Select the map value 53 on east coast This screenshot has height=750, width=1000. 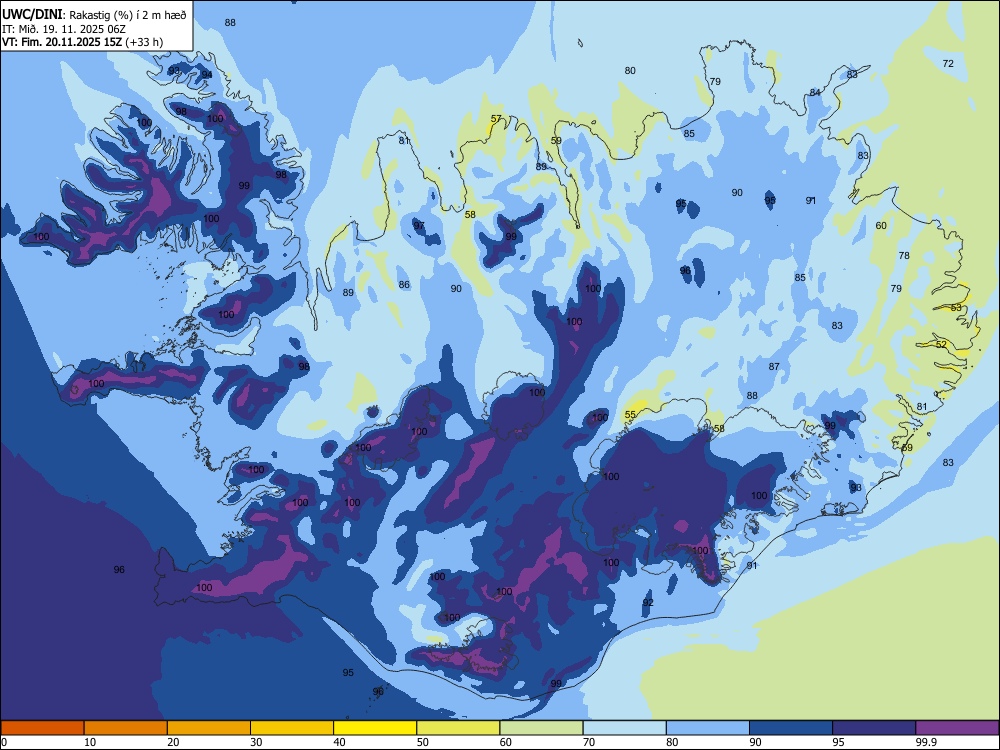click(956, 308)
